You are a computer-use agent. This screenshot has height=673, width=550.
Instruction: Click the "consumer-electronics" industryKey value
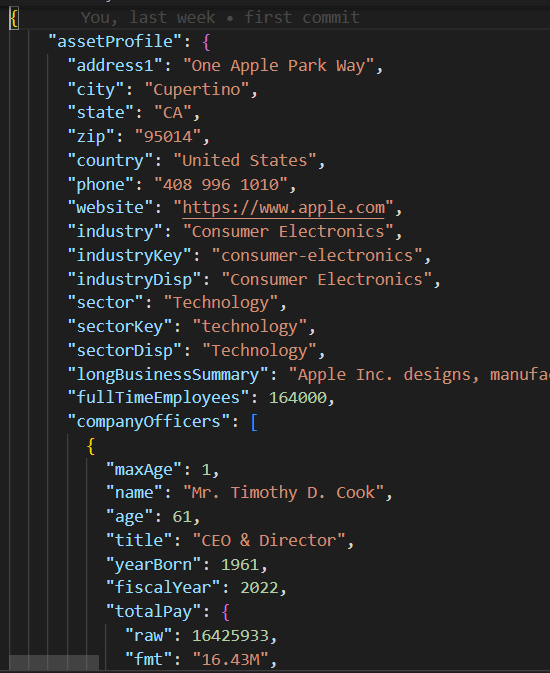317,256
